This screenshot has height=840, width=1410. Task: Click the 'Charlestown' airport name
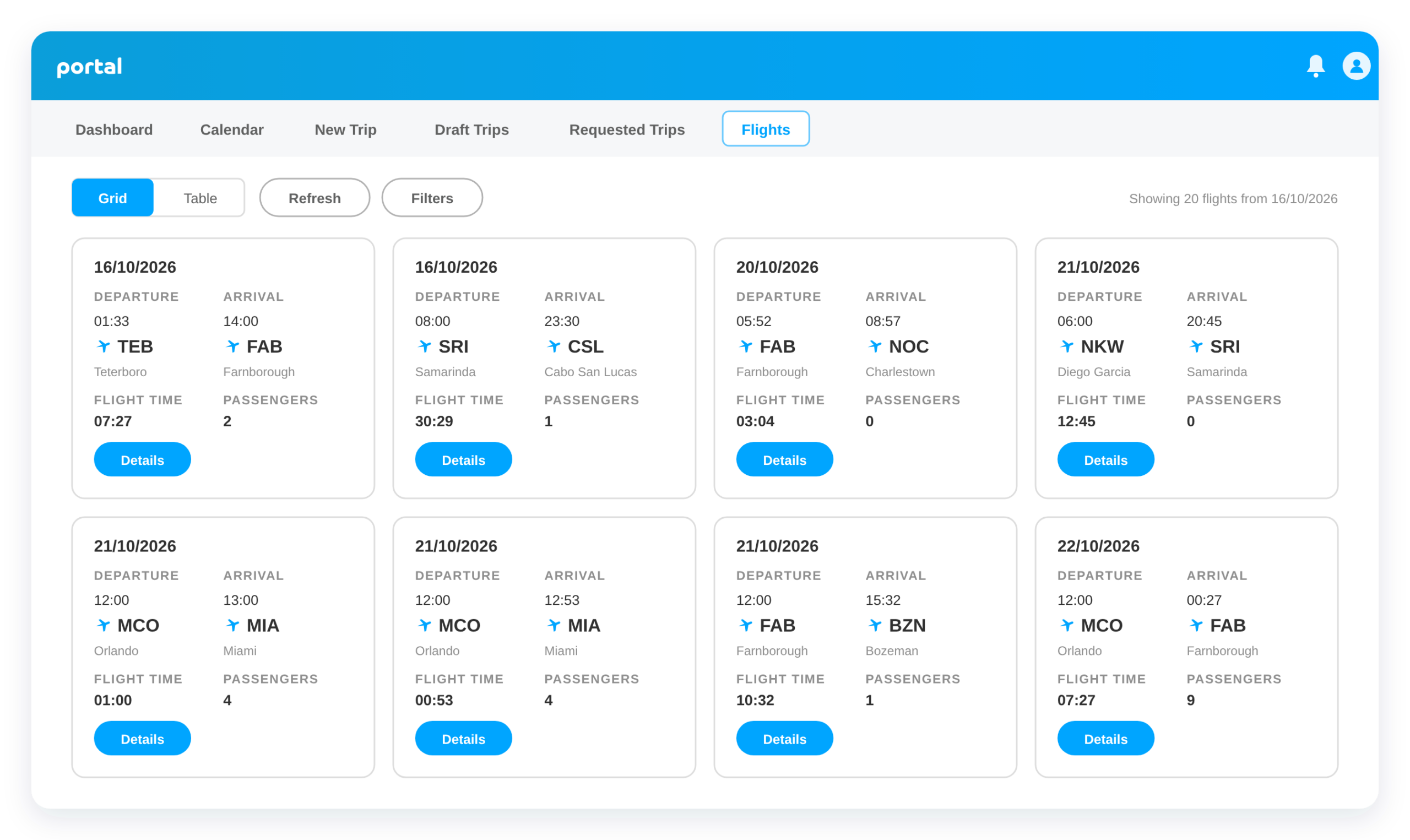(x=899, y=372)
